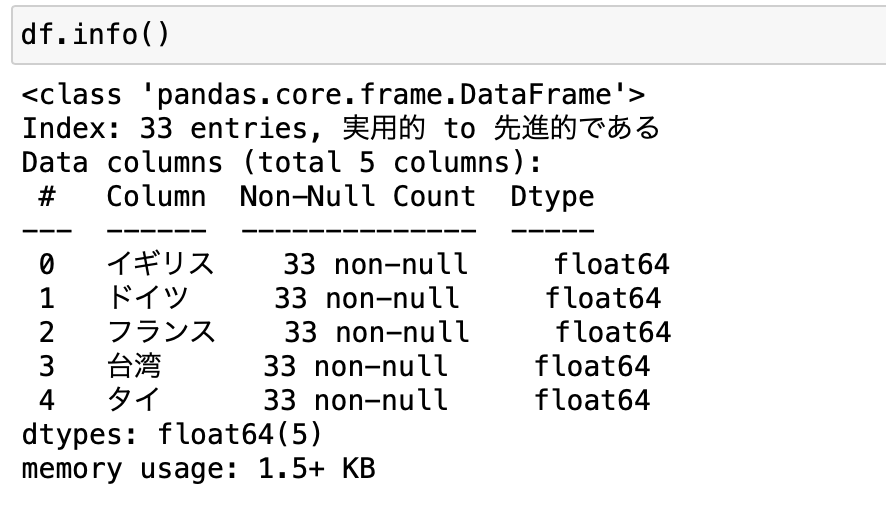Click the 台湾 column name
Viewport: 886px width, 506px height.
tap(133, 366)
